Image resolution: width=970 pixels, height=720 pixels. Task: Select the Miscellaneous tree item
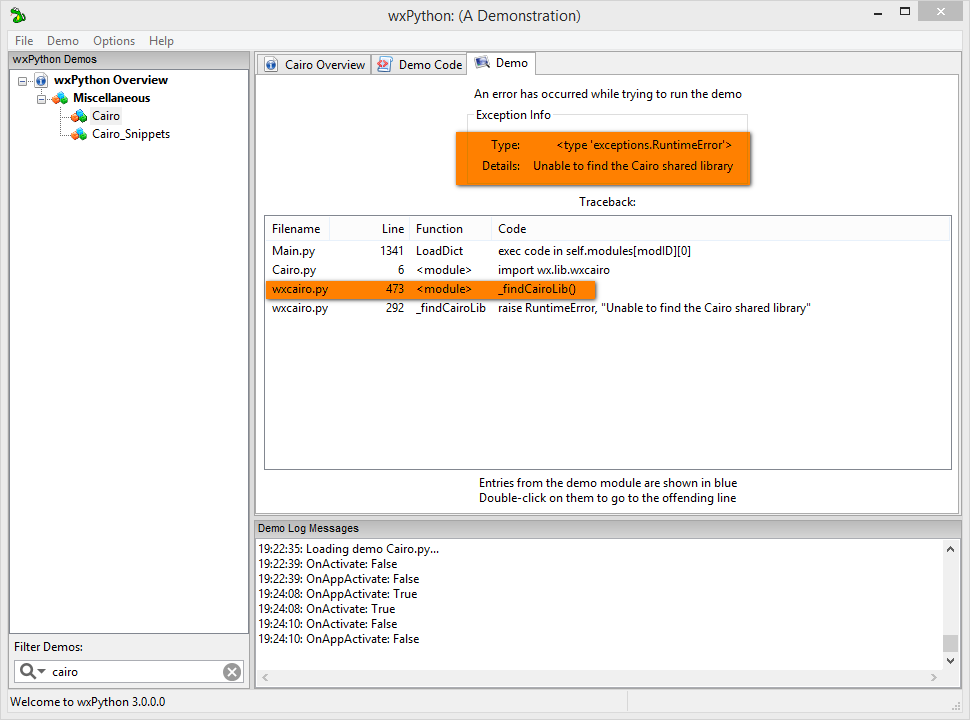[111, 98]
